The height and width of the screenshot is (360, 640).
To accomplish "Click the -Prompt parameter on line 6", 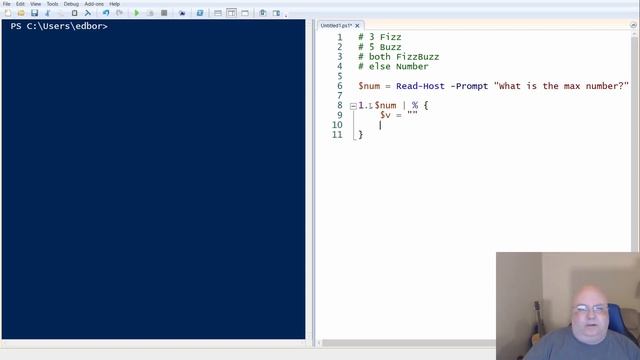I will click(x=469, y=86).
